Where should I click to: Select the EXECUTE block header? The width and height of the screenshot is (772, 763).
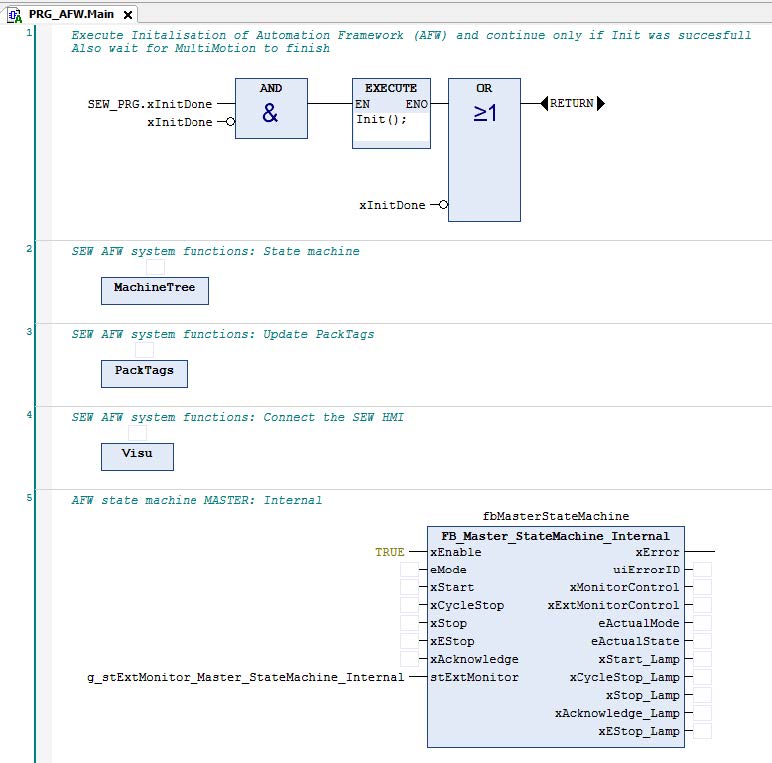391,88
